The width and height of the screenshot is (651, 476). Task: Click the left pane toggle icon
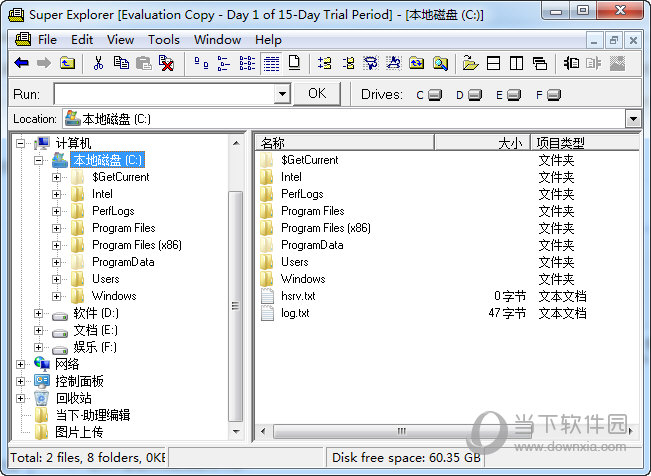(x=571, y=63)
